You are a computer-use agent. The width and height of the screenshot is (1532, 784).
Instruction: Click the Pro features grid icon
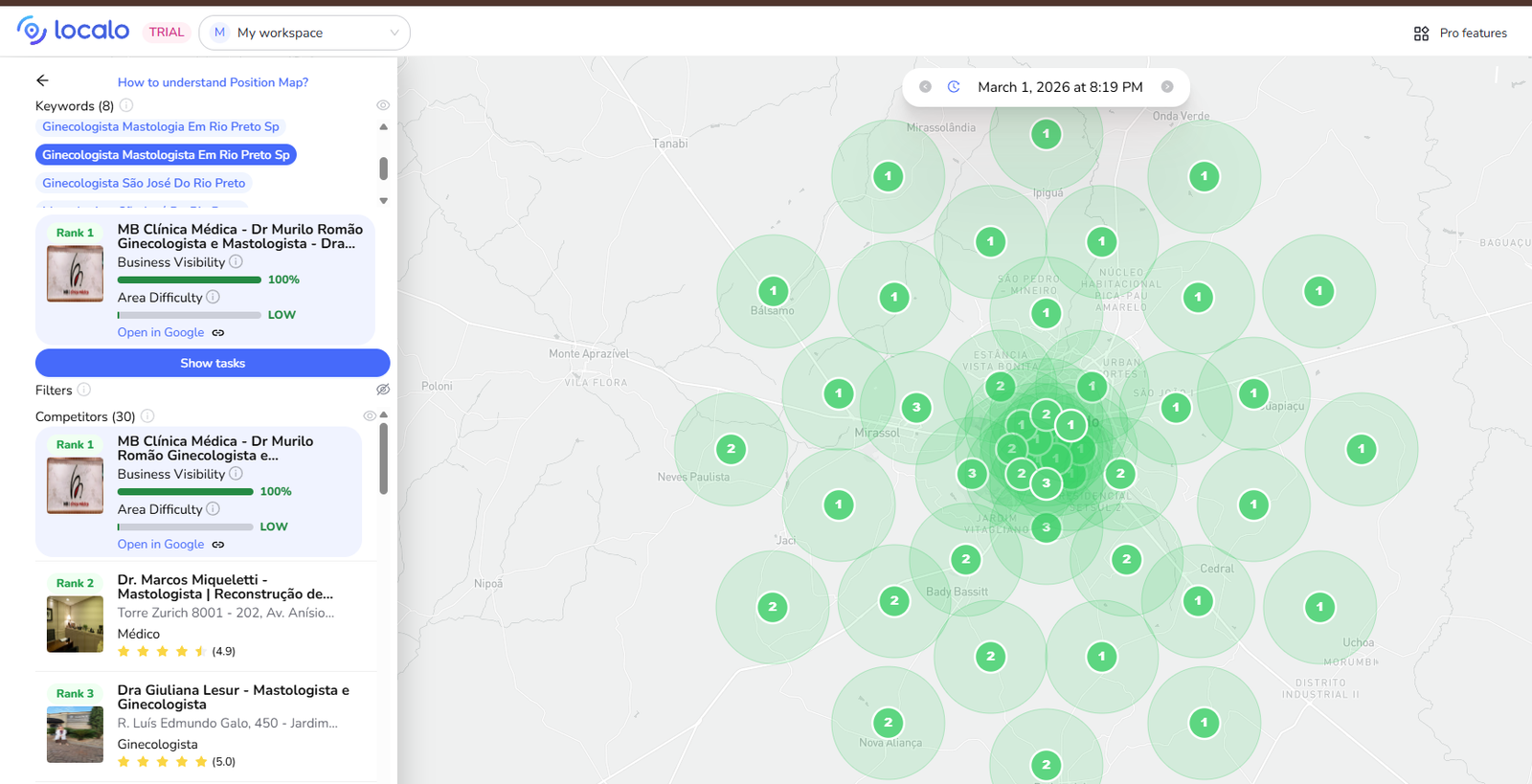pos(1421,34)
